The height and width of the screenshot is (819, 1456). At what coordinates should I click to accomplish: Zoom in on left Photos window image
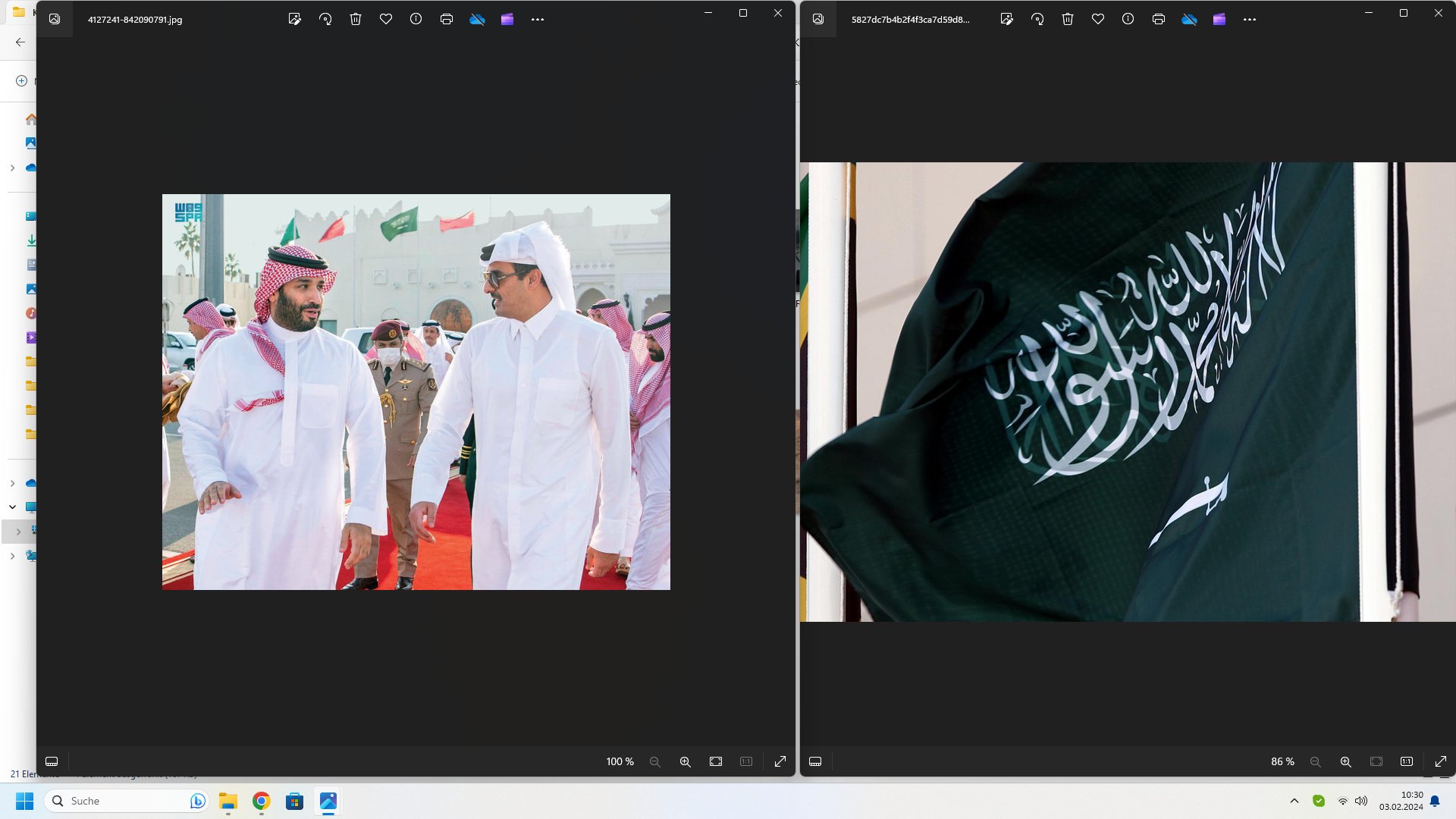[x=685, y=761]
